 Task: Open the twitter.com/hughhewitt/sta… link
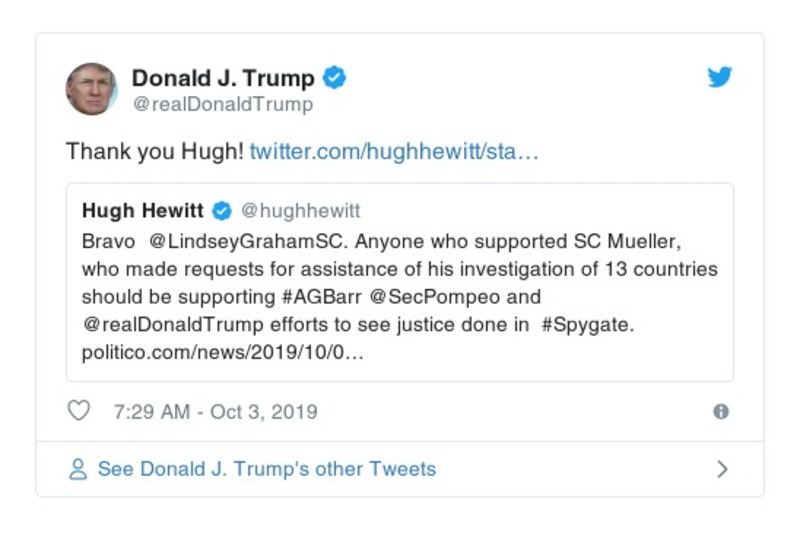tap(394, 152)
